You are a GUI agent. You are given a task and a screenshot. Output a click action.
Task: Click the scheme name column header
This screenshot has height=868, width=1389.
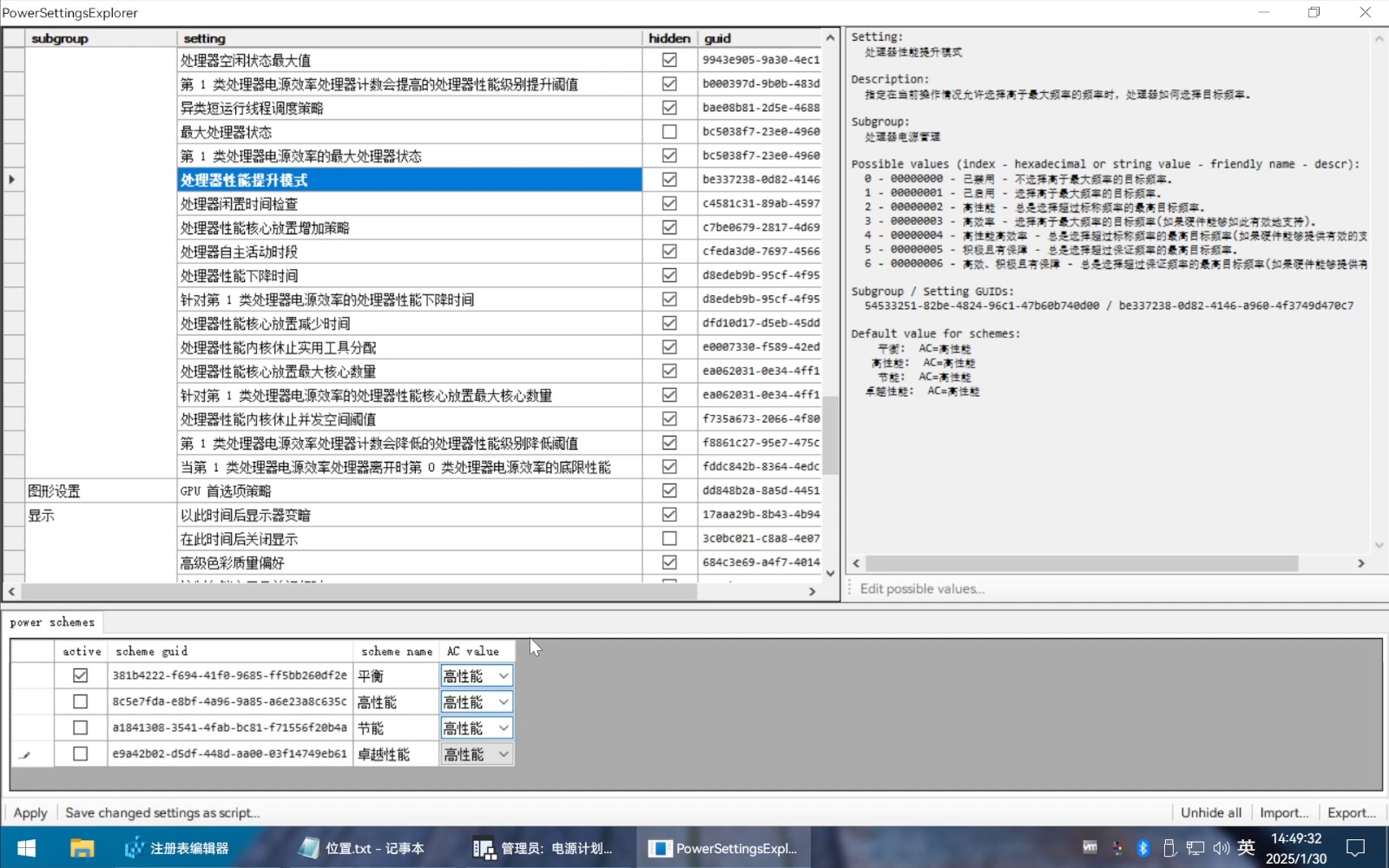pyautogui.click(x=397, y=651)
